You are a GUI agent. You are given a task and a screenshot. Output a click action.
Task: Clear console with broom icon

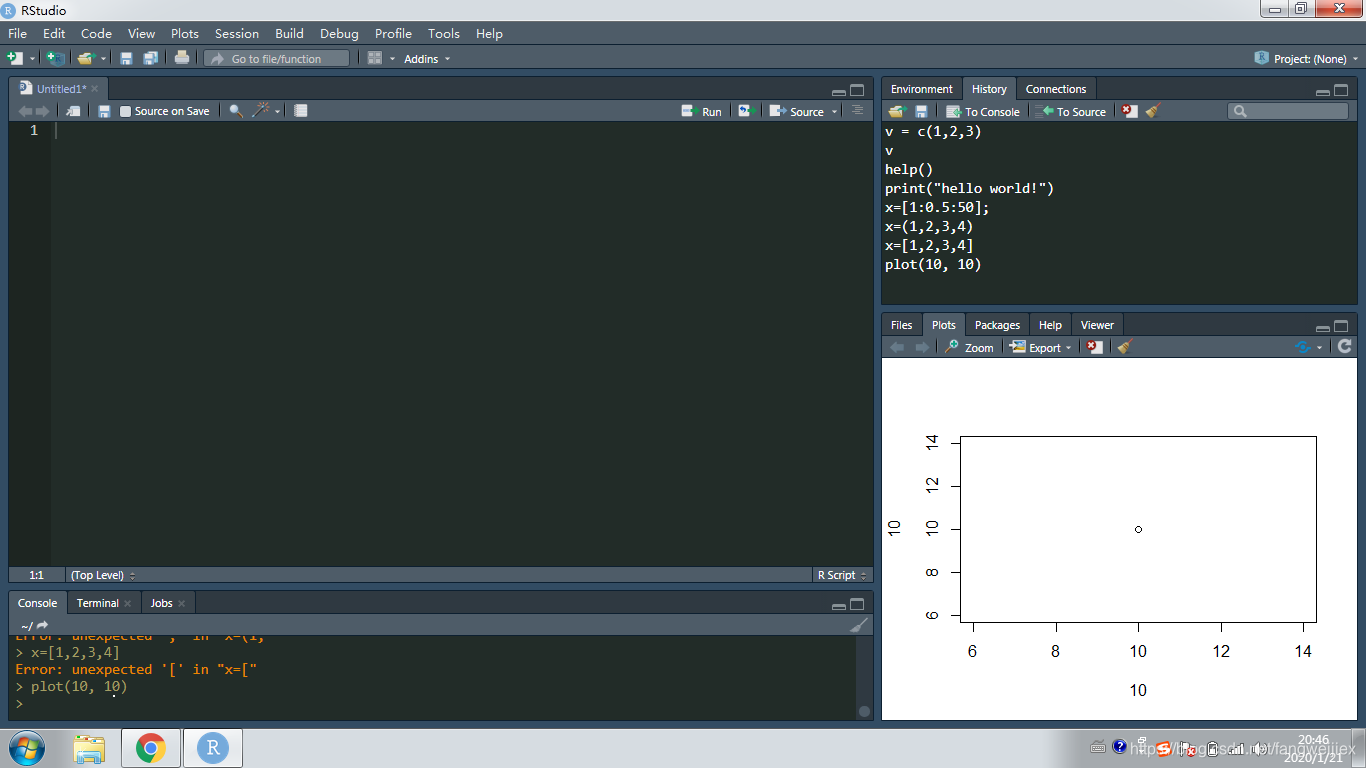coord(859,625)
